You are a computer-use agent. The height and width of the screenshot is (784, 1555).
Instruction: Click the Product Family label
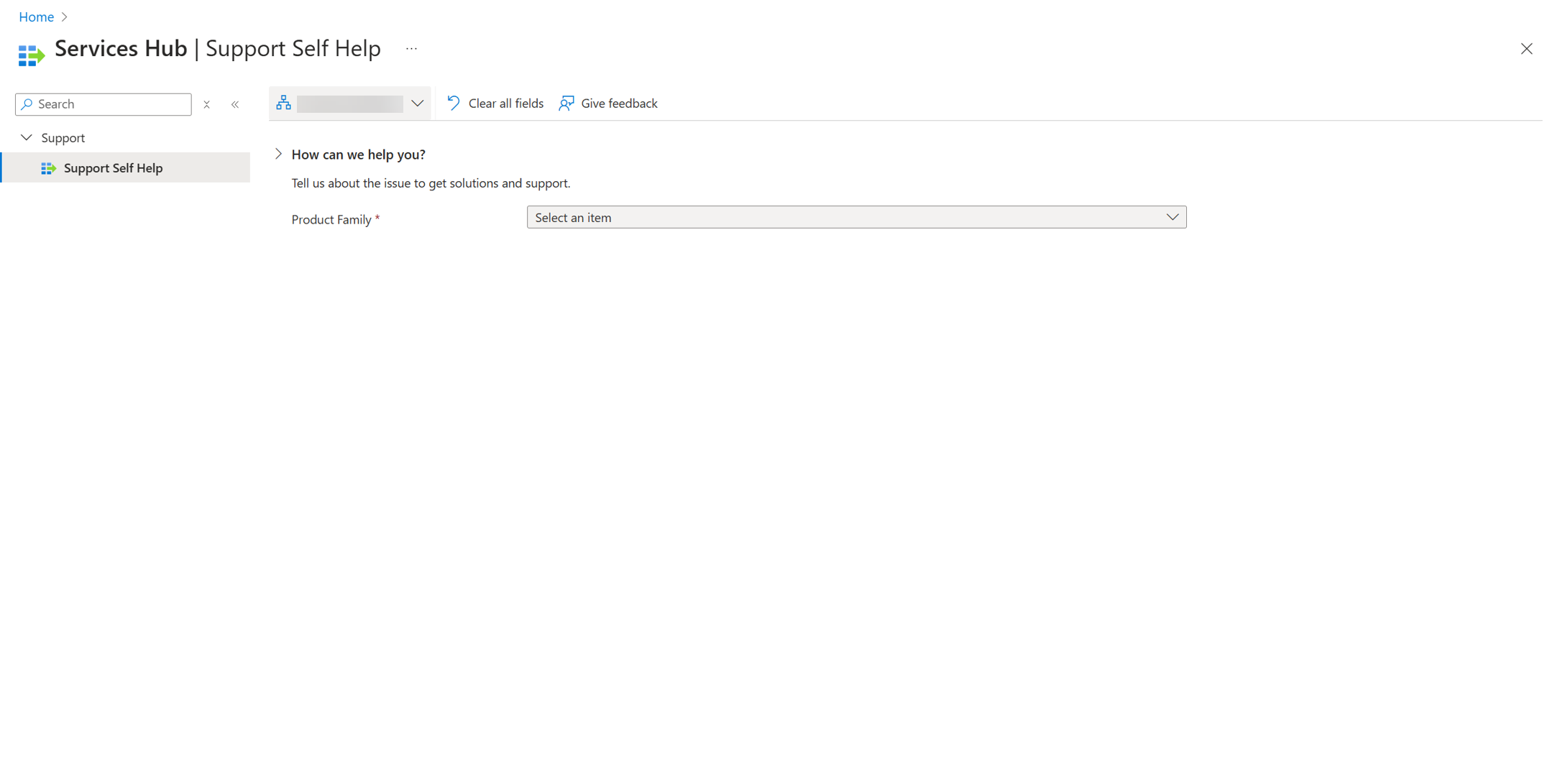pyautogui.click(x=331, y=219)
